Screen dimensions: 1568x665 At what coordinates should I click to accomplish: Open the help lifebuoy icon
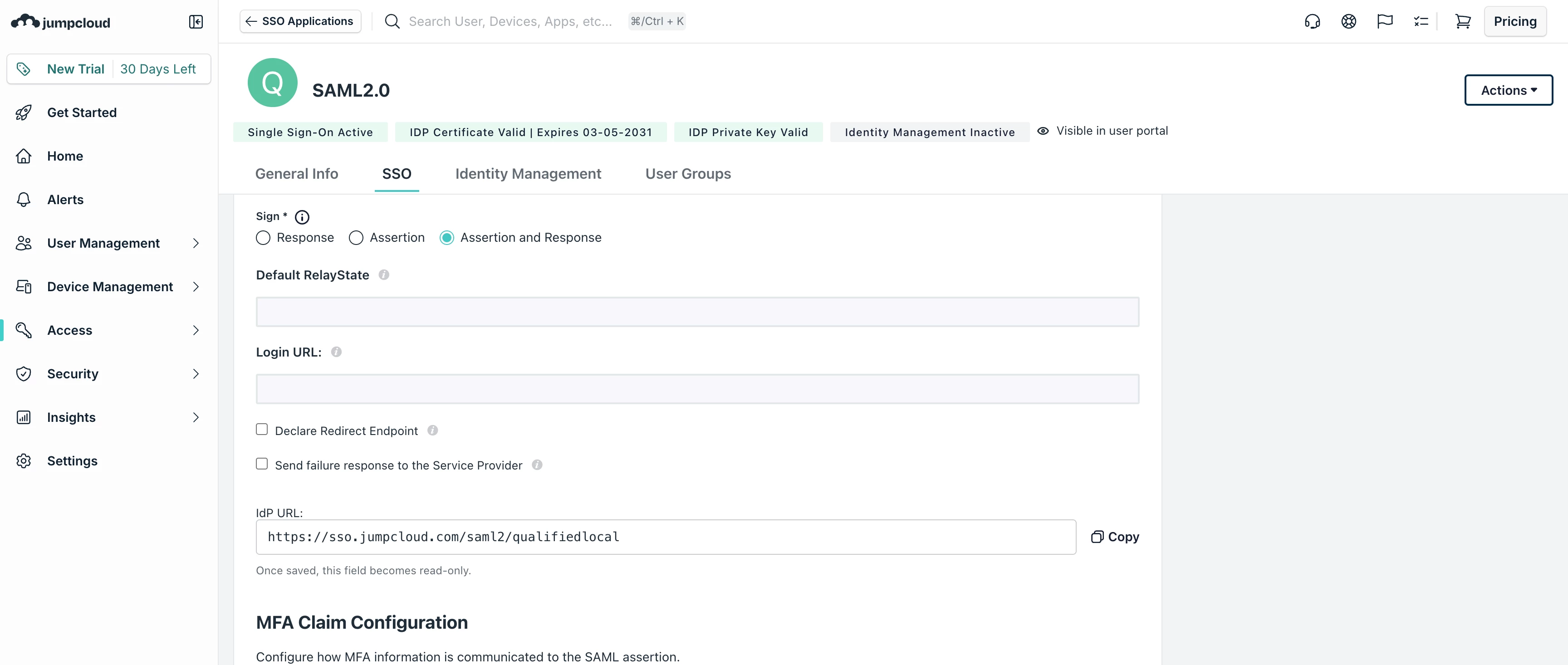coord(1349,21)
